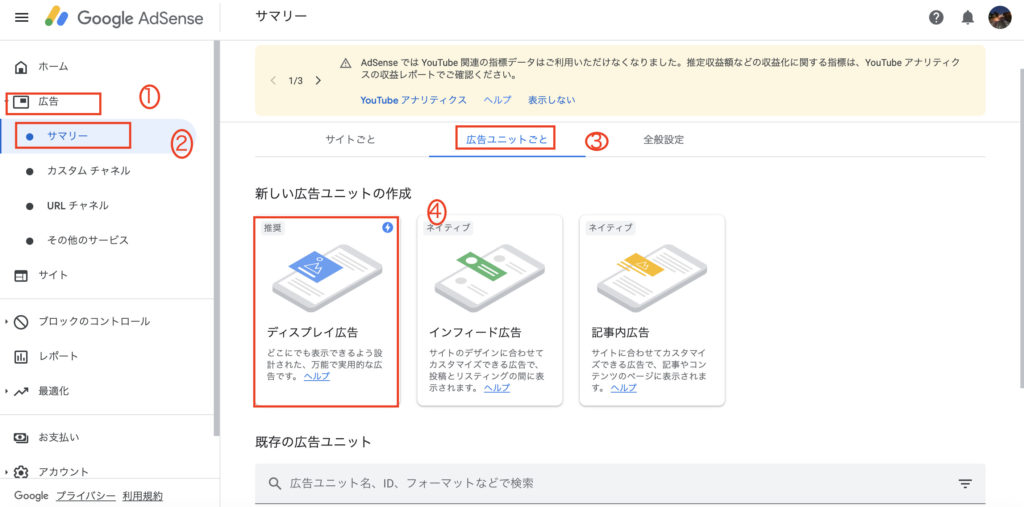The image size is (1024, 507).
Task: Open the プライバシー footer link
Action: 86,496
